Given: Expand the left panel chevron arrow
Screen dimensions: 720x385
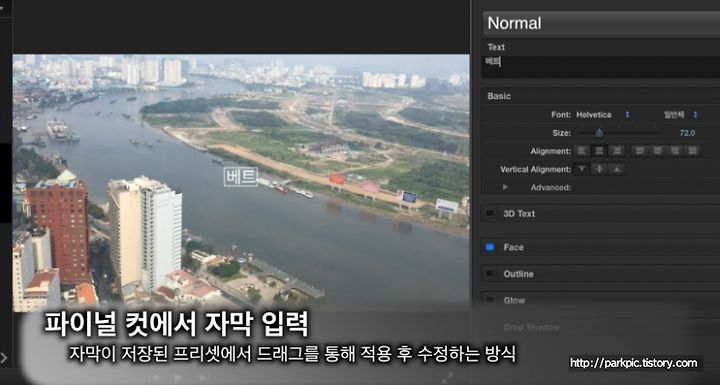Looking at the screenshot, I should click(x=4, y=357).
